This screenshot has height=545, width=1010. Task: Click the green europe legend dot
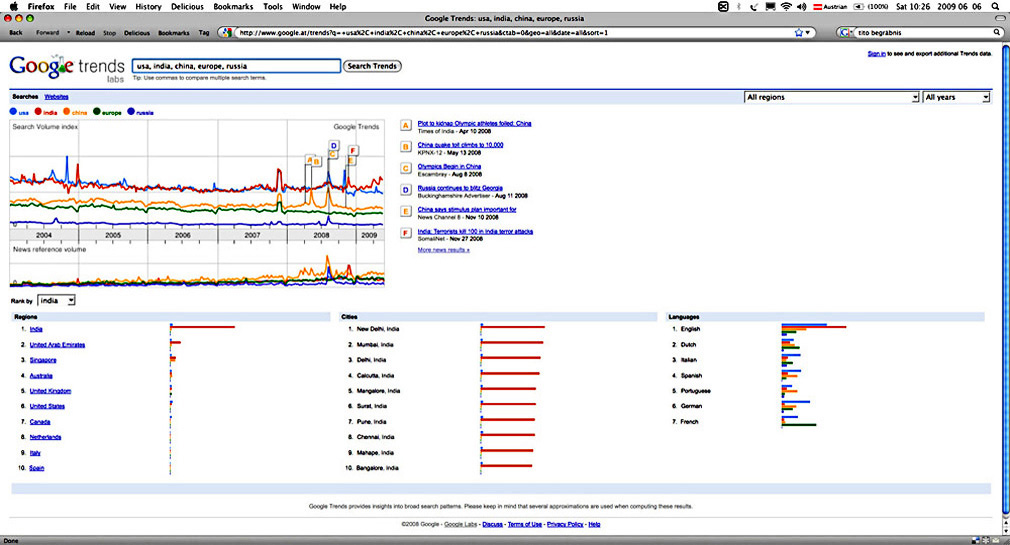[97, 111]
